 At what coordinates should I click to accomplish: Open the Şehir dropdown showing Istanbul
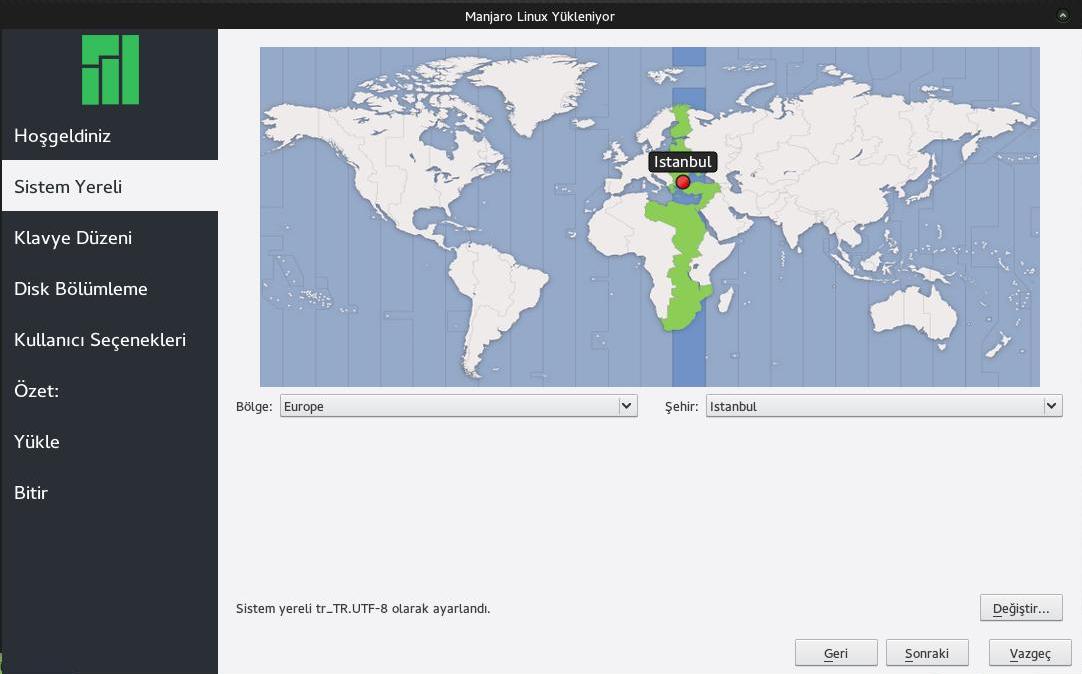click(x=883, y=406)
